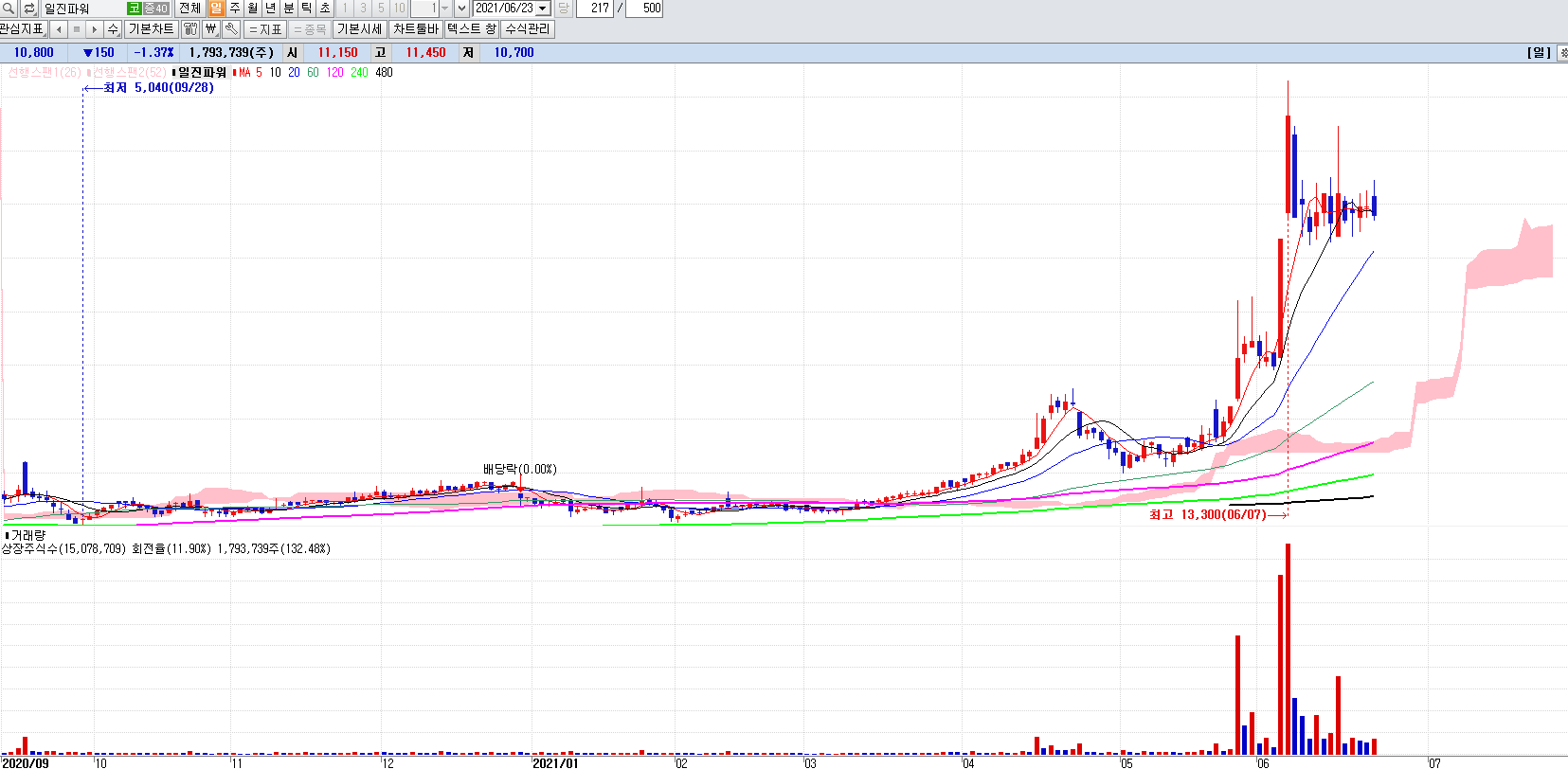Open the 텍스트 창 text window
1568x769 pixels.
point(472,29)
